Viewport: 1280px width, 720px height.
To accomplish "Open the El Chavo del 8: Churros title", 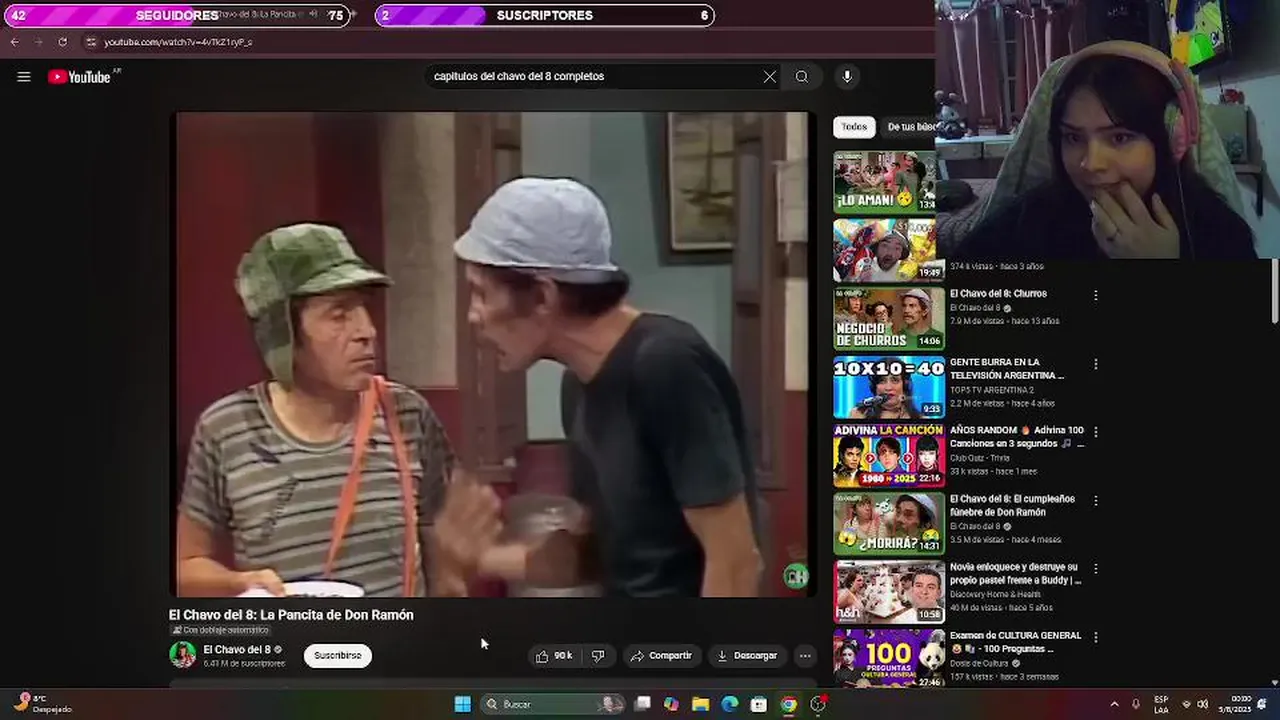I will tap(998, 294).
